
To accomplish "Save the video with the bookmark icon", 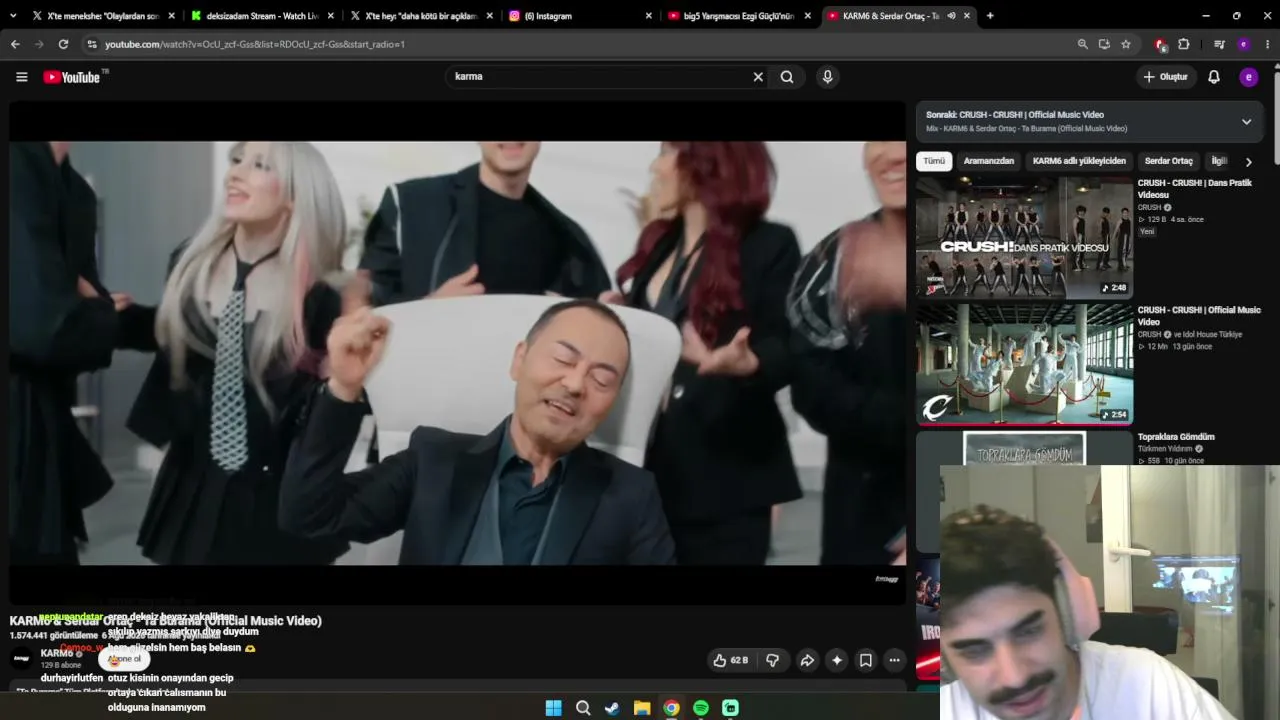I will (866, 660).
